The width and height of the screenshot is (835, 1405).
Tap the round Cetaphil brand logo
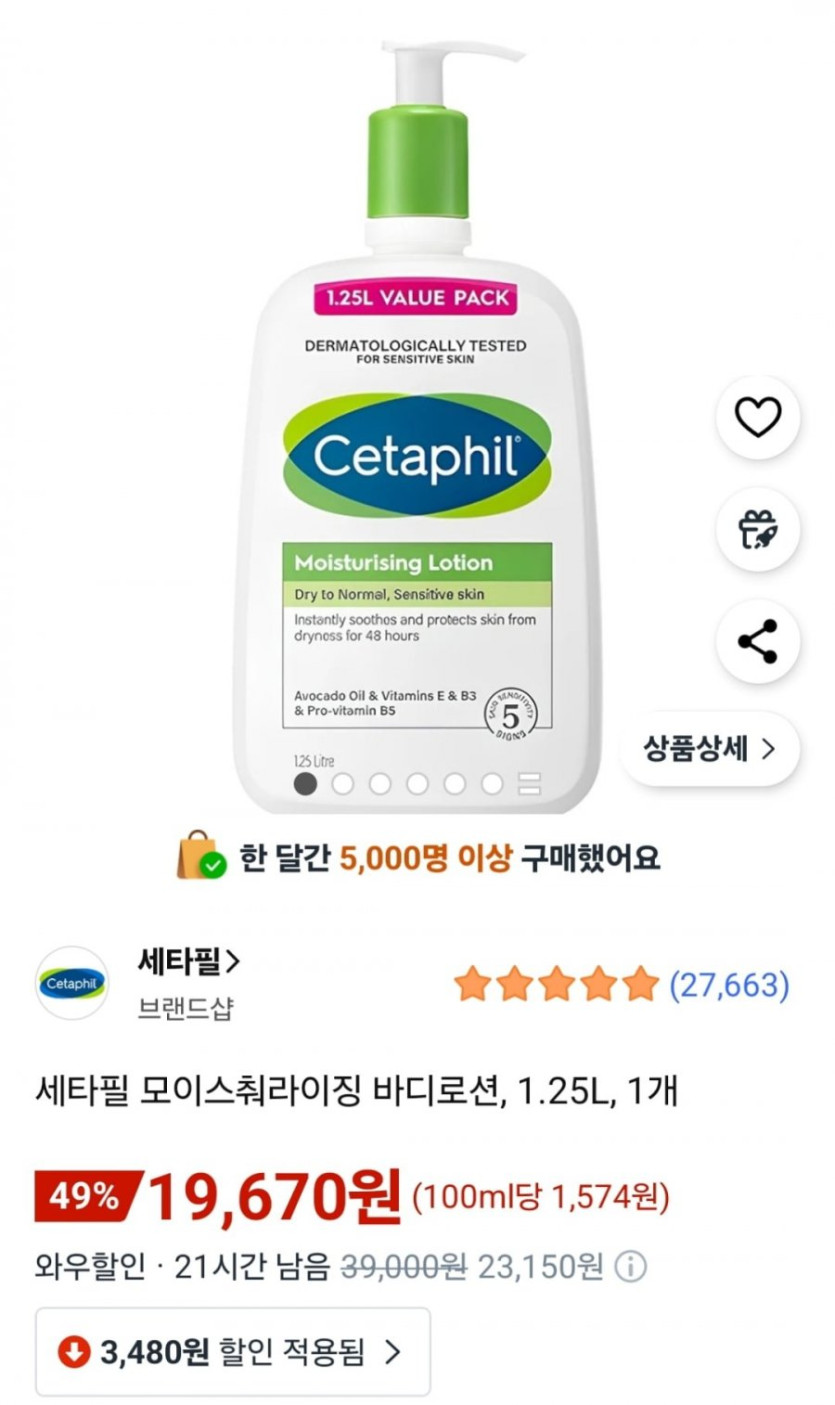(x=72, y=983)
